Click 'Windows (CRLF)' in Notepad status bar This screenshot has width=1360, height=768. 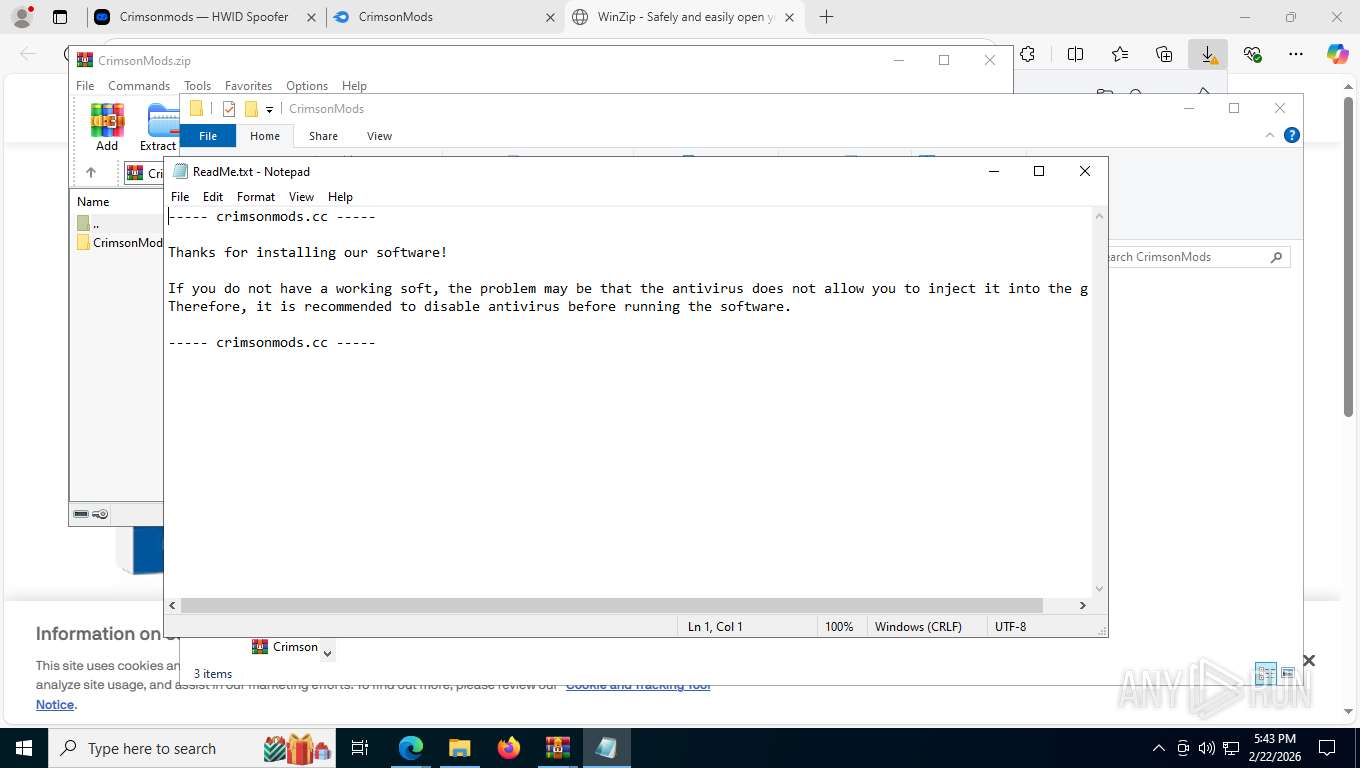[x=918, y=627]
